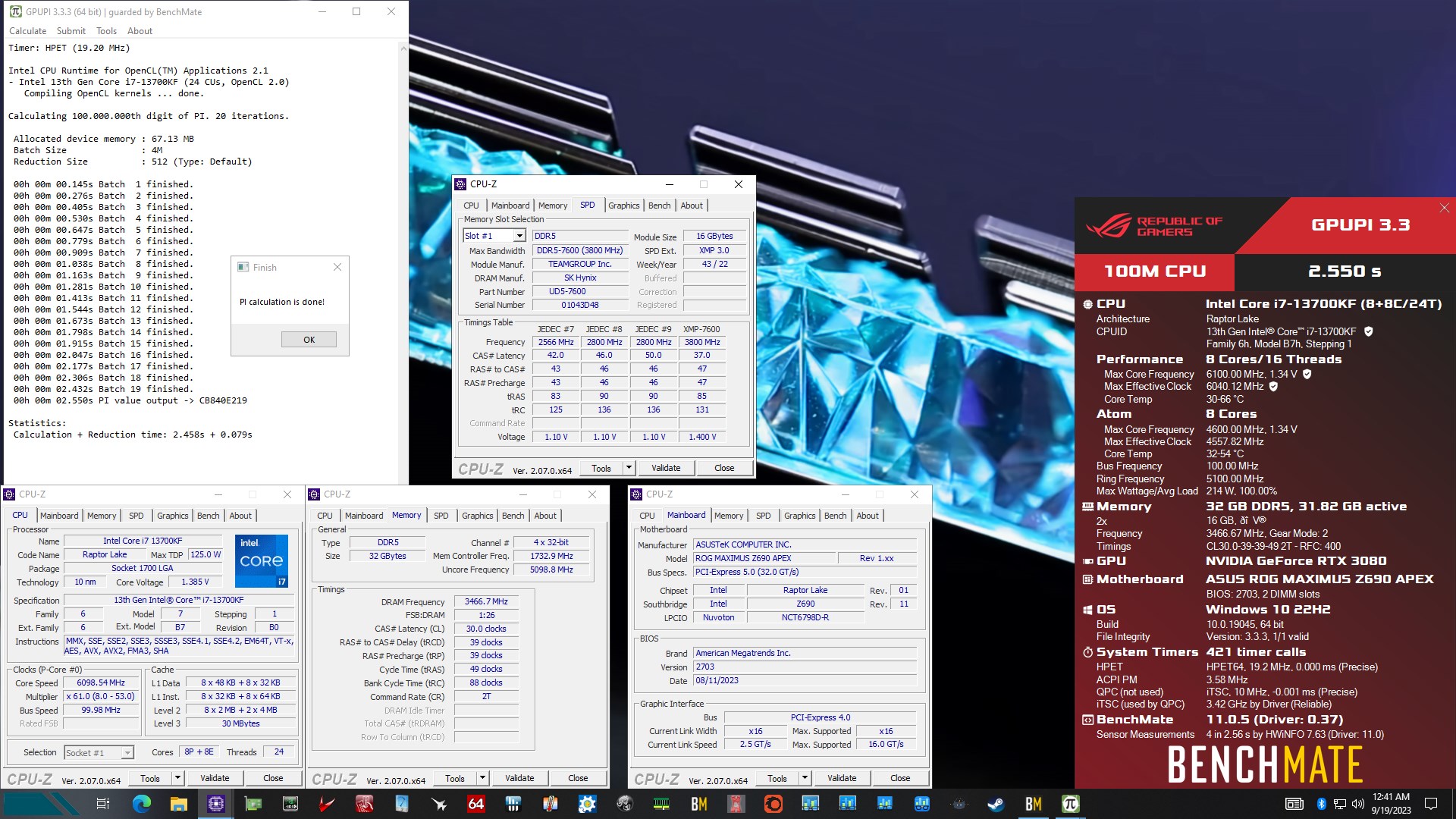Click DRAM Frequency value 3466.7 MHz
Image resolution: width=1456 pixels, height=819 pixels.
pyautogui.click(x=486, y=601)
